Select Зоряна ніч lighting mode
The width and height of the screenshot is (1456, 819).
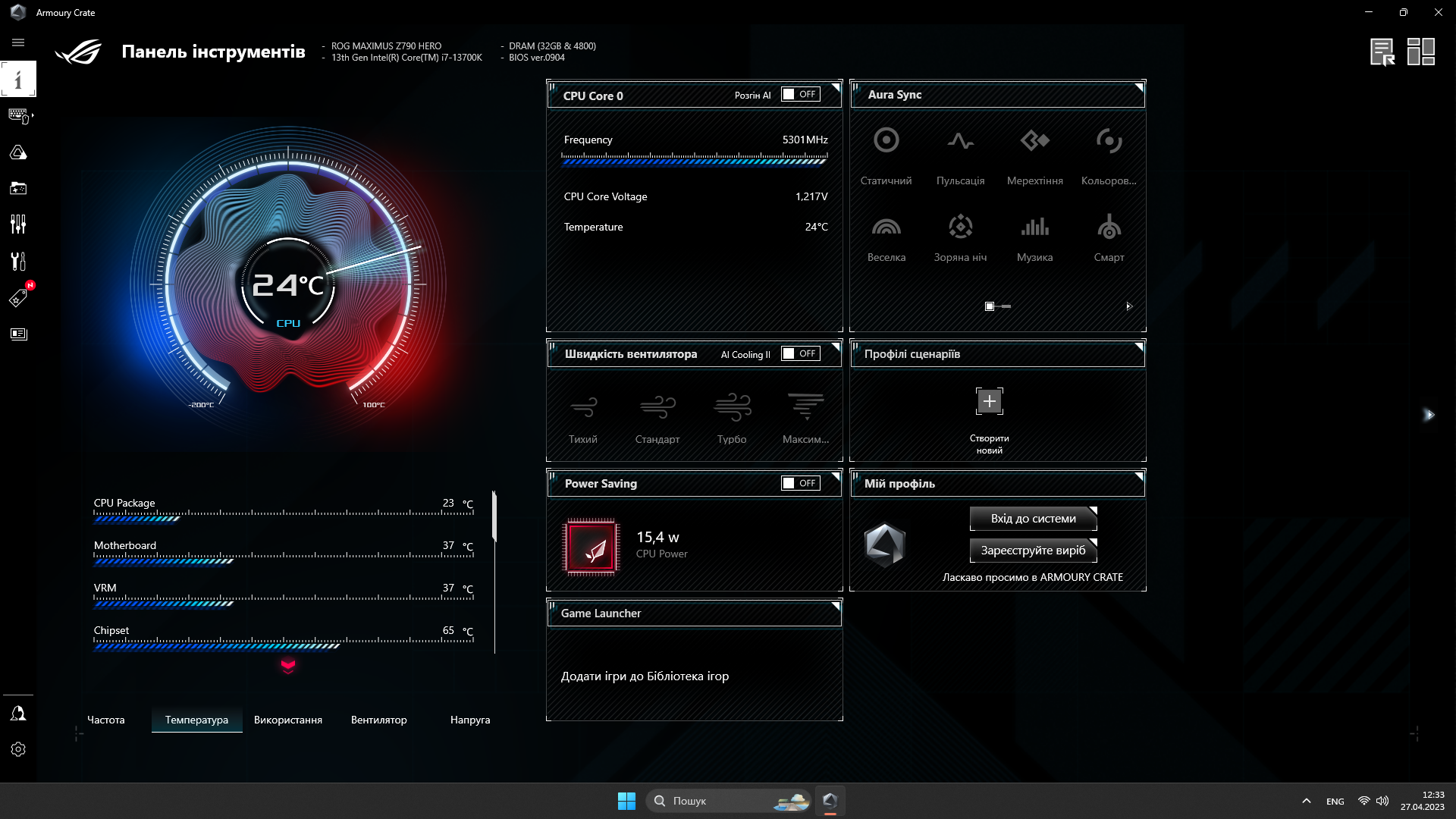(960, 235)
